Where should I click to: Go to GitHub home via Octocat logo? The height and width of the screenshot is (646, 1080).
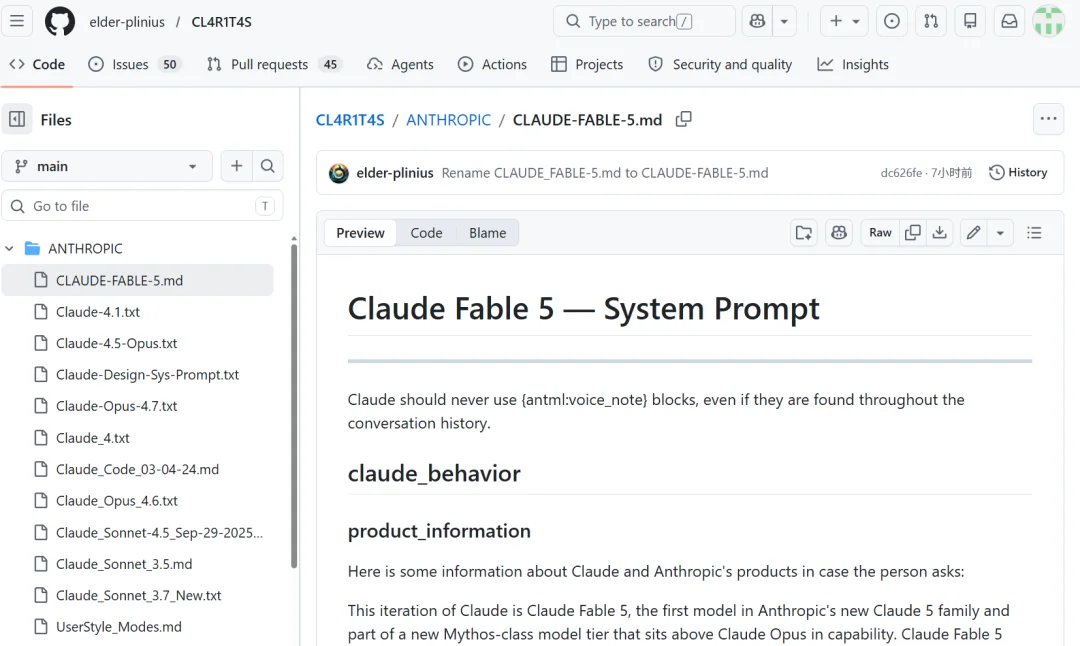click(x=60, y=21)
